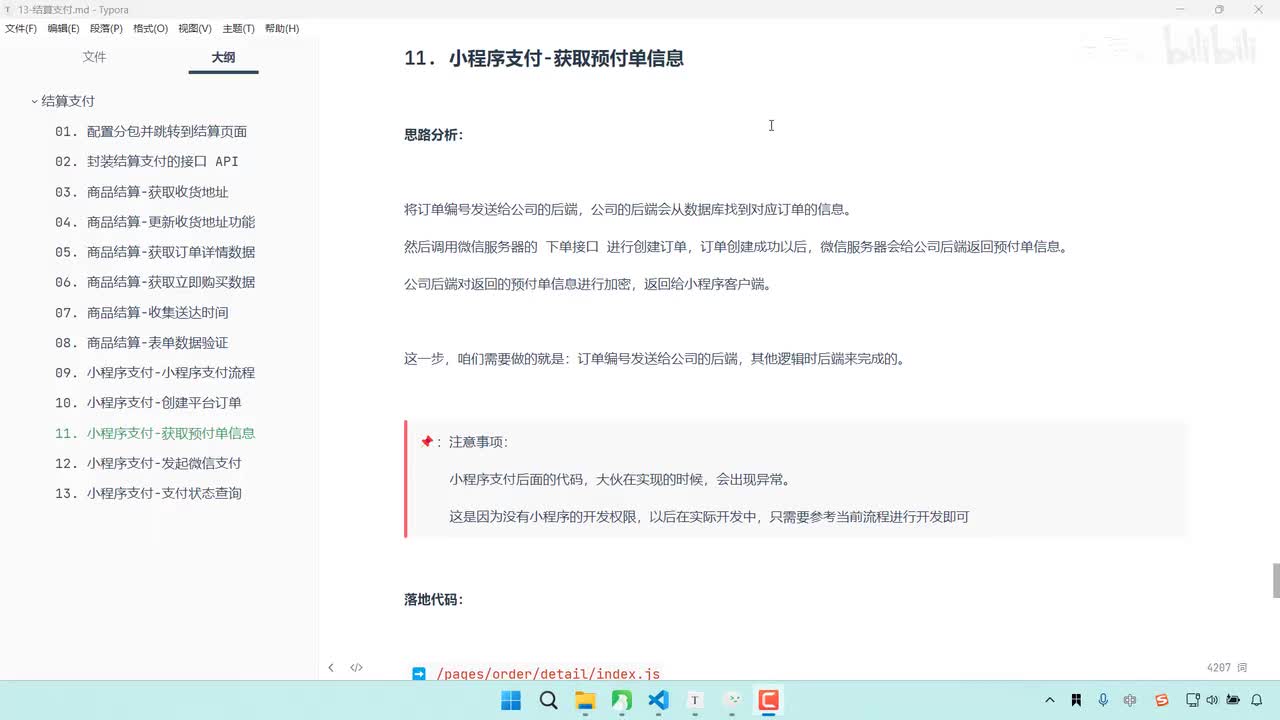Screen dimensions: 1280x720
Task: Click the line 公司后端对返回的预付单信息进行加密
Action: coord(588,284)
